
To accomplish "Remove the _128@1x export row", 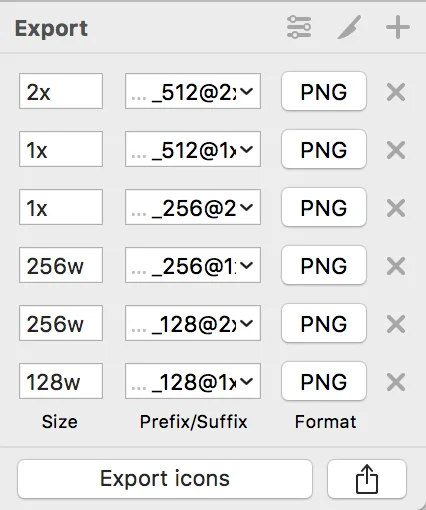I will coord(396,382).
